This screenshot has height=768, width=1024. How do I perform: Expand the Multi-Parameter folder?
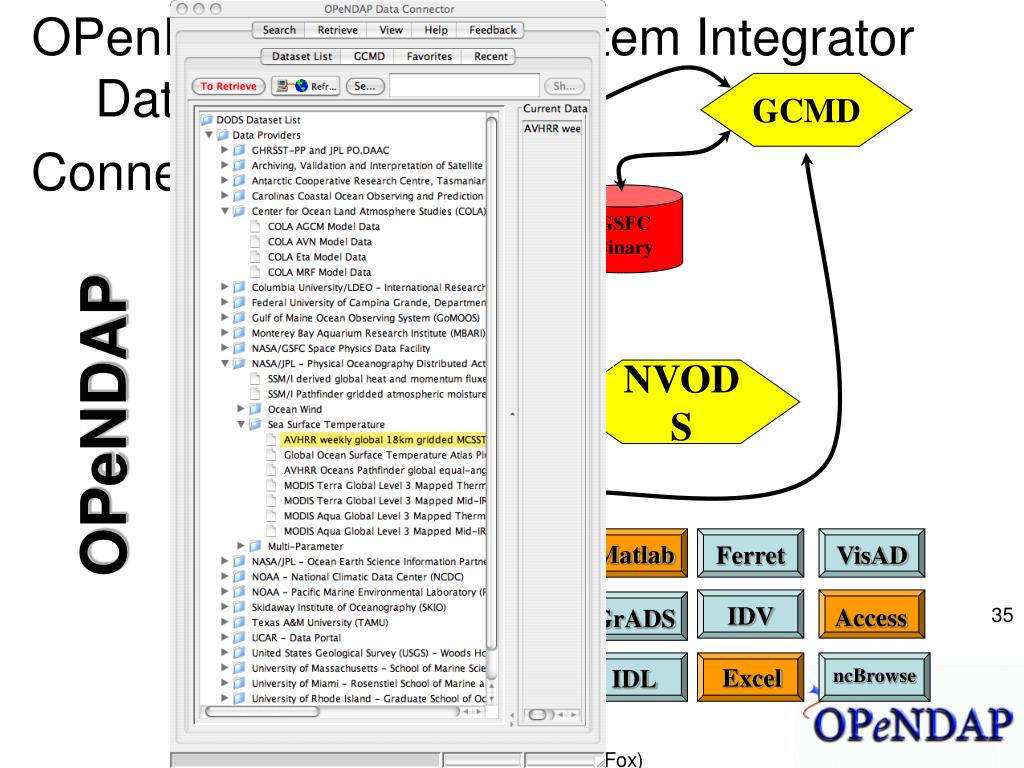pyautogui.click(x=241, y=546)
